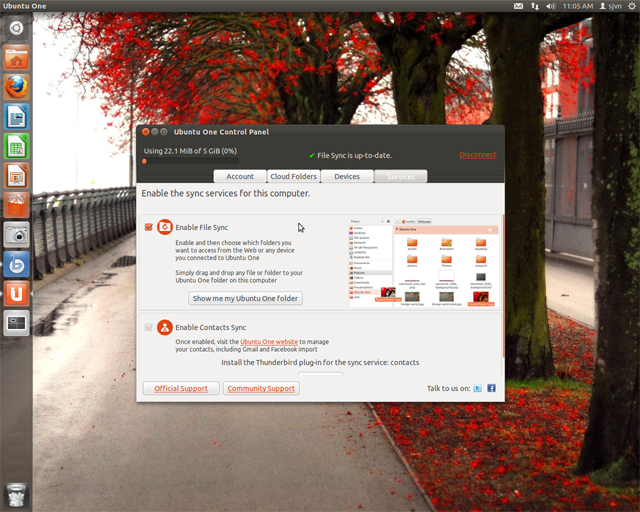Click the storage usage progress bar
640x512 pixels.
(x=191, y=161)
